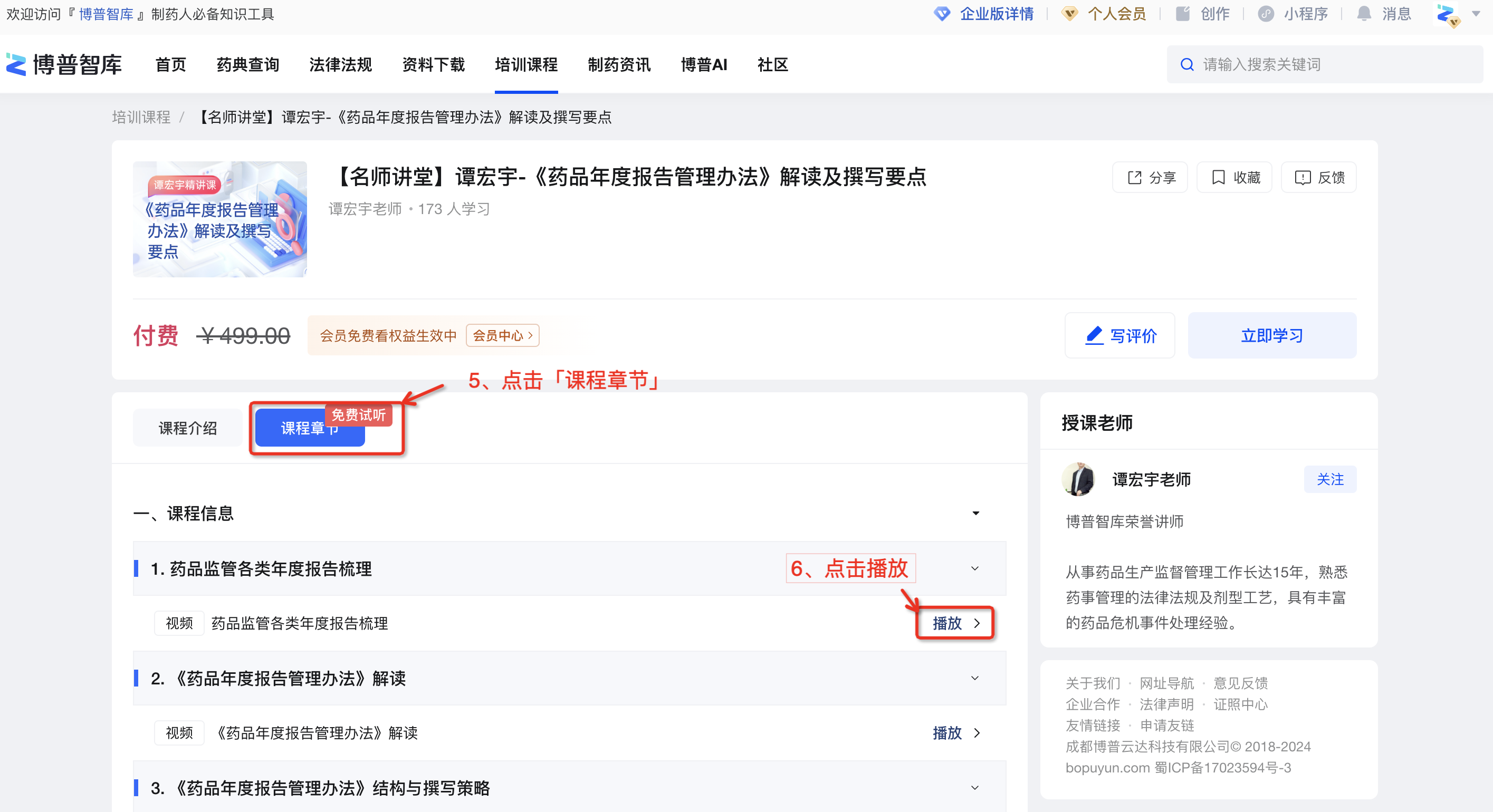Click the 友情链接 footer link
Screen dimensions: 1493x812
tap(1093, 726)
